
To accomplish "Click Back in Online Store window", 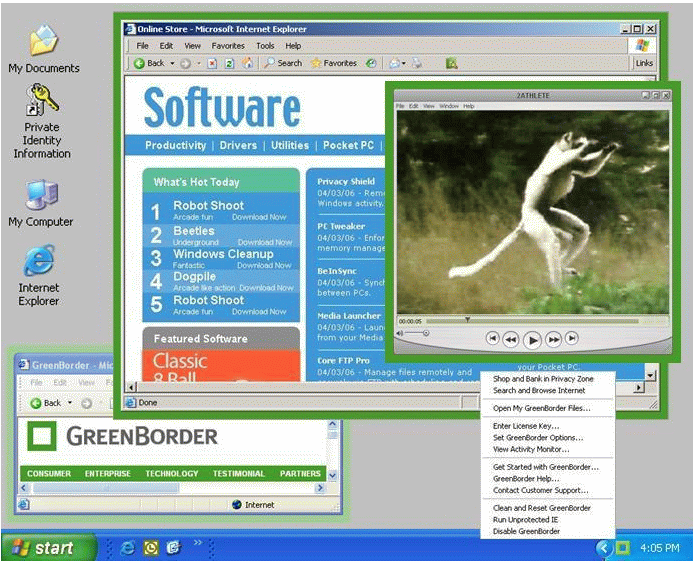I will pos(149,63).
